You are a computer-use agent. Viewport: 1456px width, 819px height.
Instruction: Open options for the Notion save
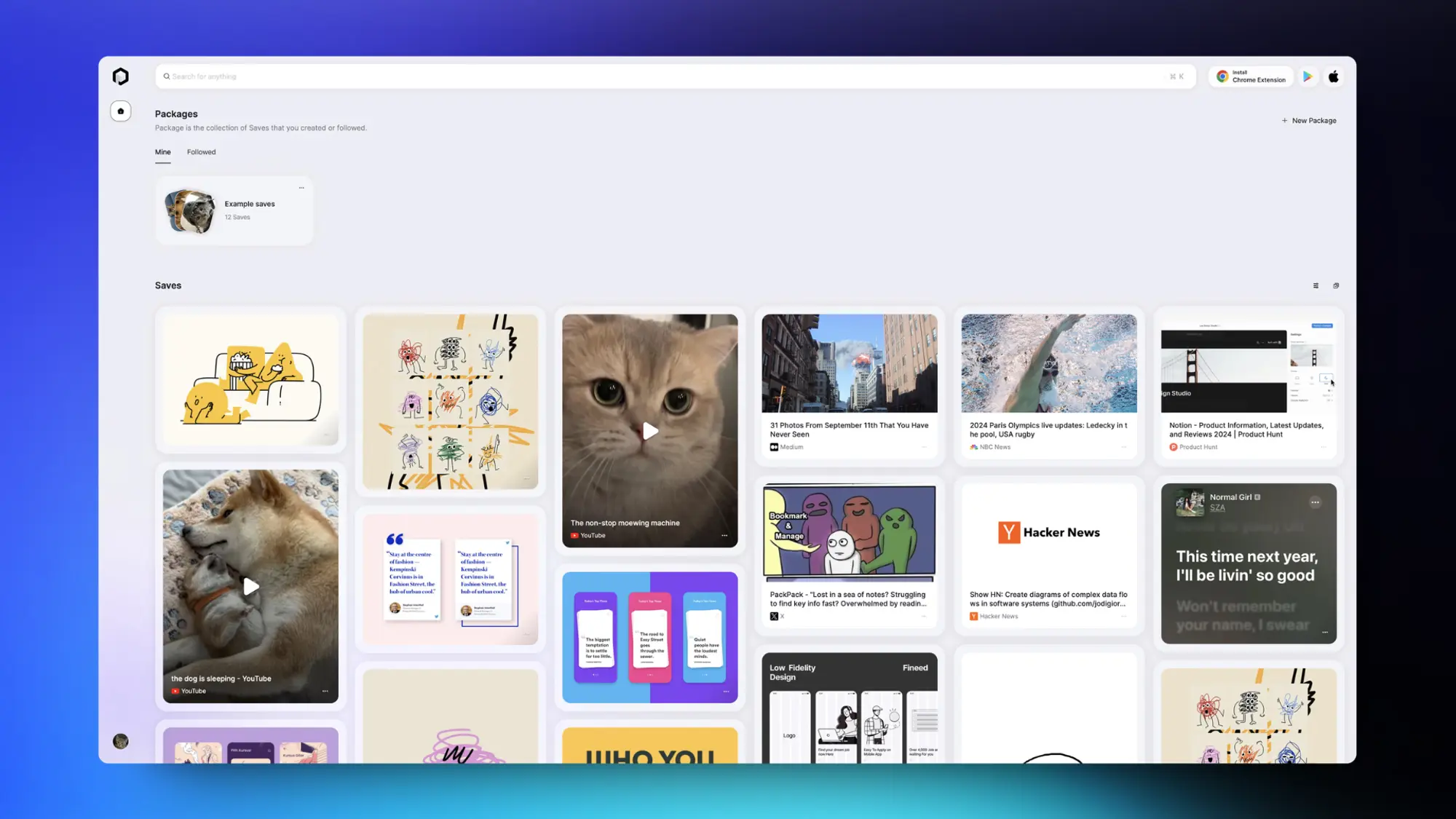point(1324,447)
